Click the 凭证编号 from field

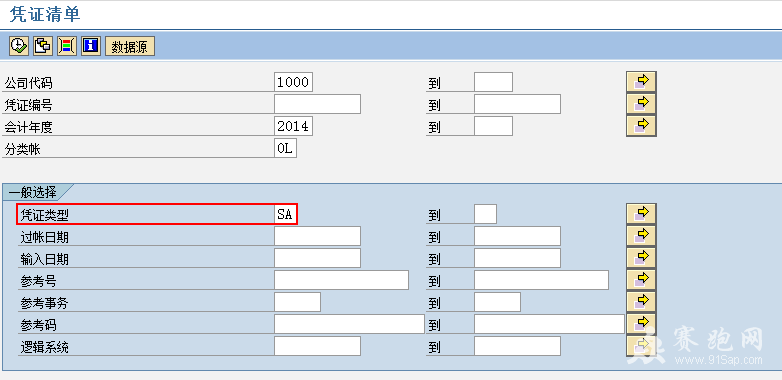317,104
